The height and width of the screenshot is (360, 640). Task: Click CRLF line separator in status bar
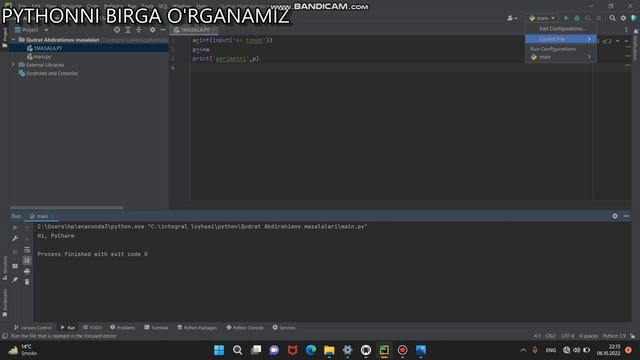(550, 336)
